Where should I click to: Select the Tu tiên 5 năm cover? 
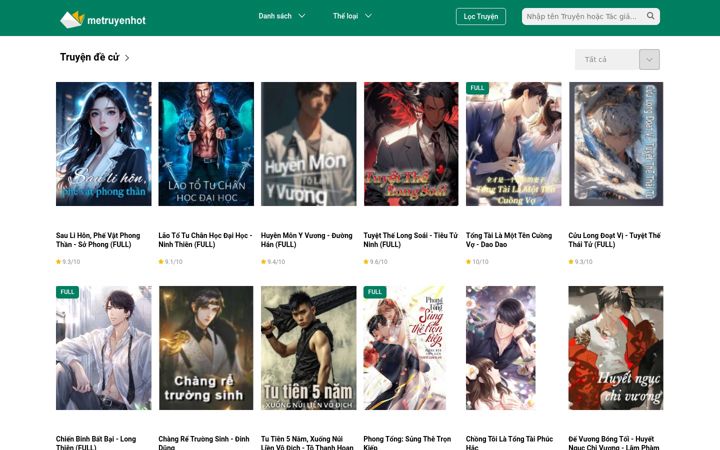pos(309,348)
